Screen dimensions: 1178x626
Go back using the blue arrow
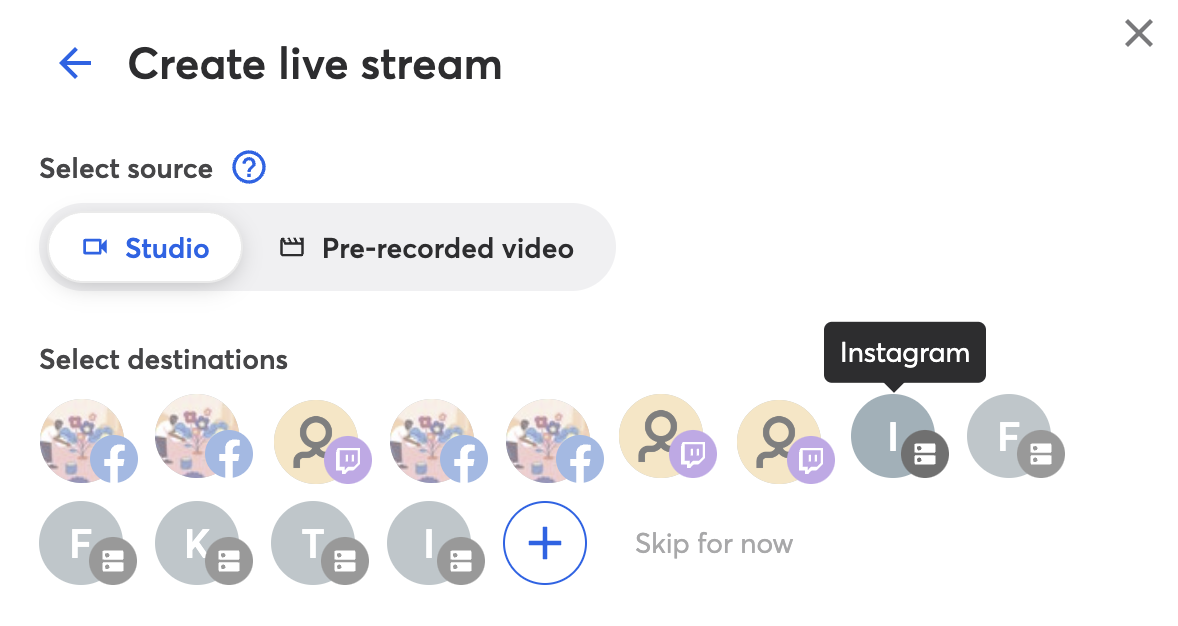point(75,63)
